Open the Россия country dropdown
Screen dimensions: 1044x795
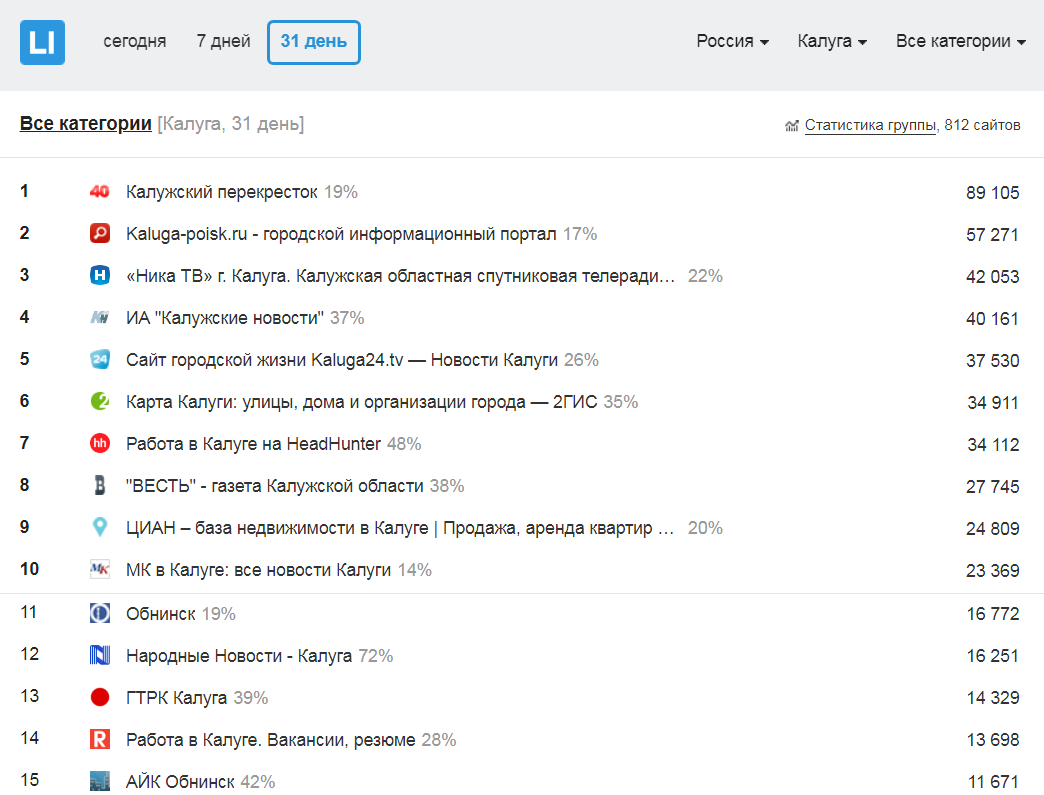point(732,42)
